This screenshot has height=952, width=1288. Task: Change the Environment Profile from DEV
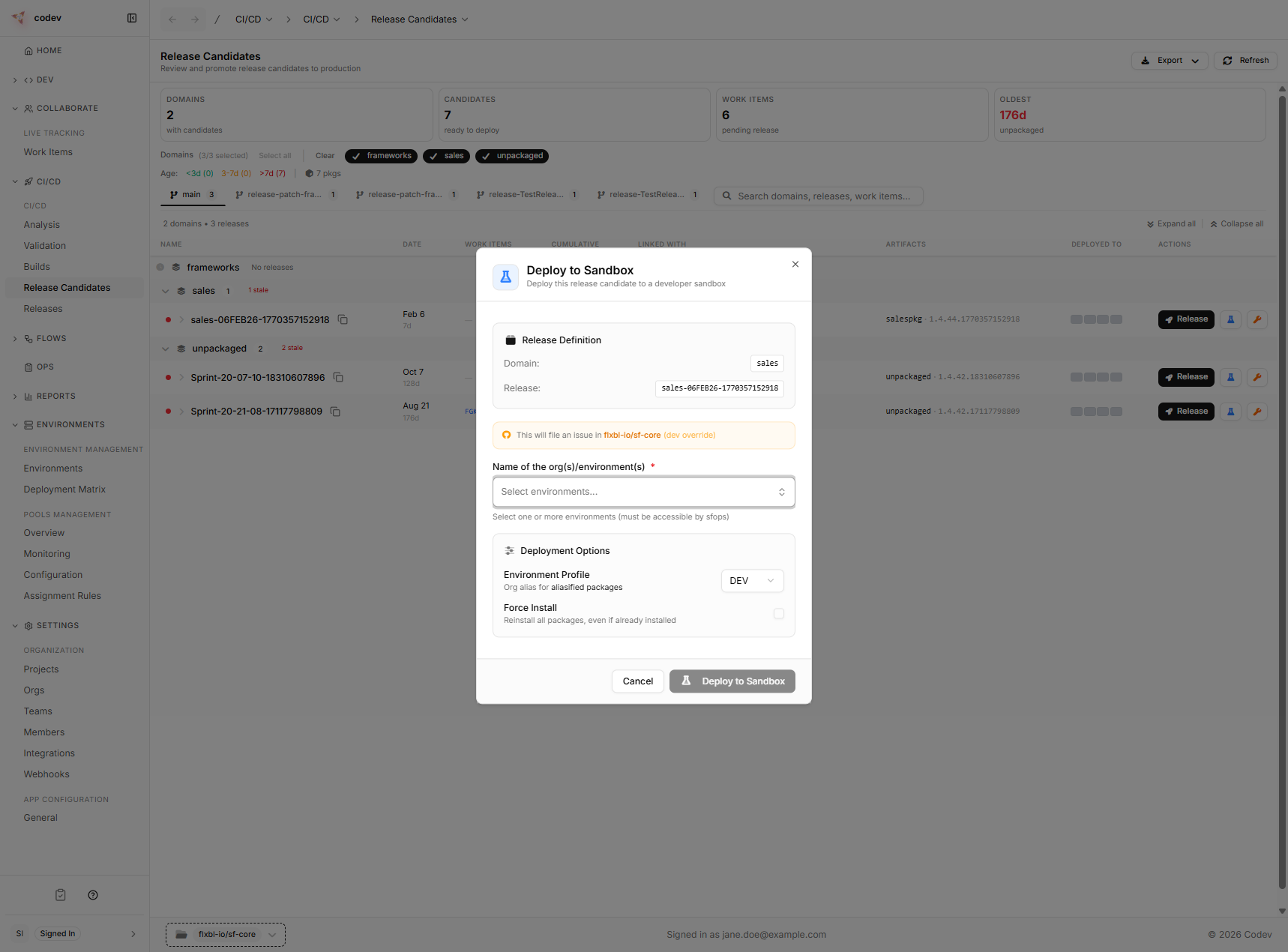[x=752, y=580]
